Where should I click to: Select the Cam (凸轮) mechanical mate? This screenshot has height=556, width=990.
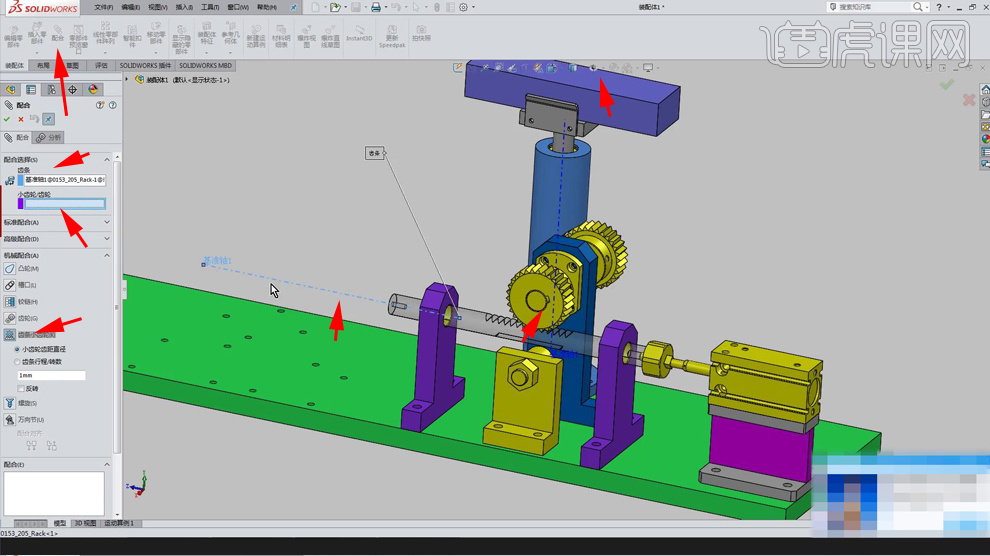tap(9, 269)
